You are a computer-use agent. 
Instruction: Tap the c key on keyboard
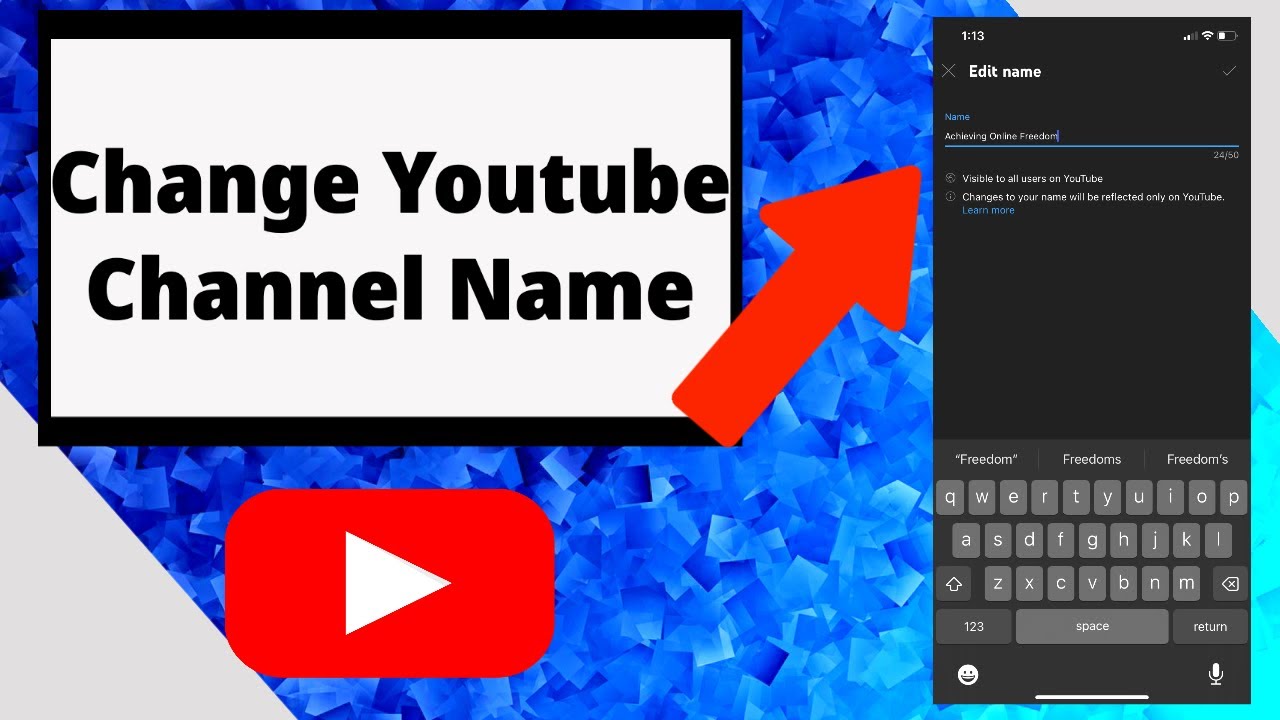(x=1060, y=583)
